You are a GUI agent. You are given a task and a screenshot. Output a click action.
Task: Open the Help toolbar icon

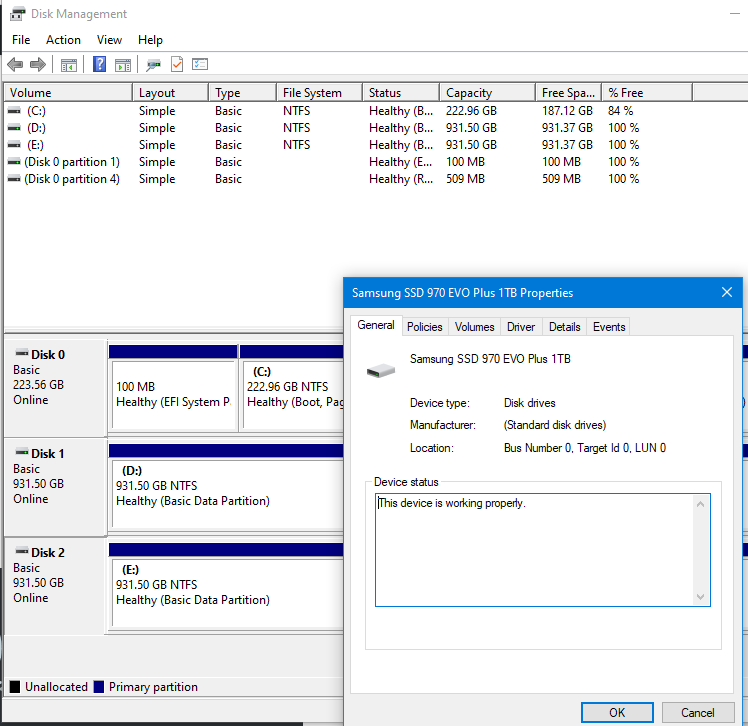click(x=99, y=64)
